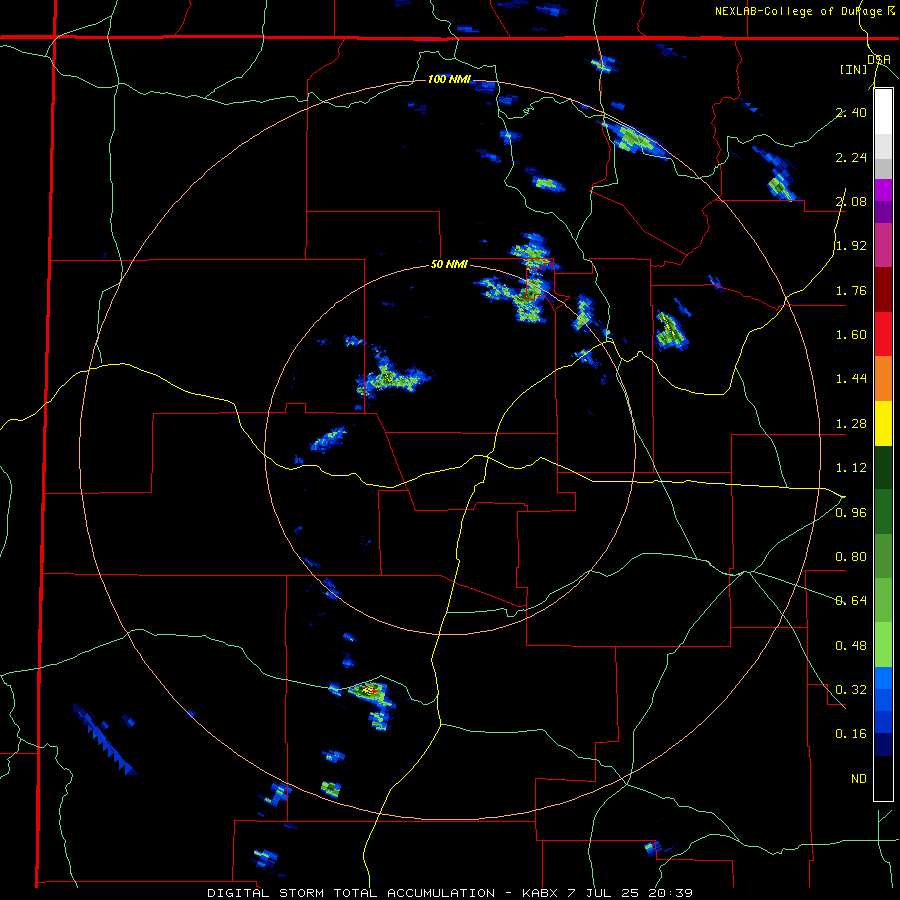900x900 pixels.
Task: Select the 1.92 legend value
Action: pyautogui.click(x=851, y=246)
